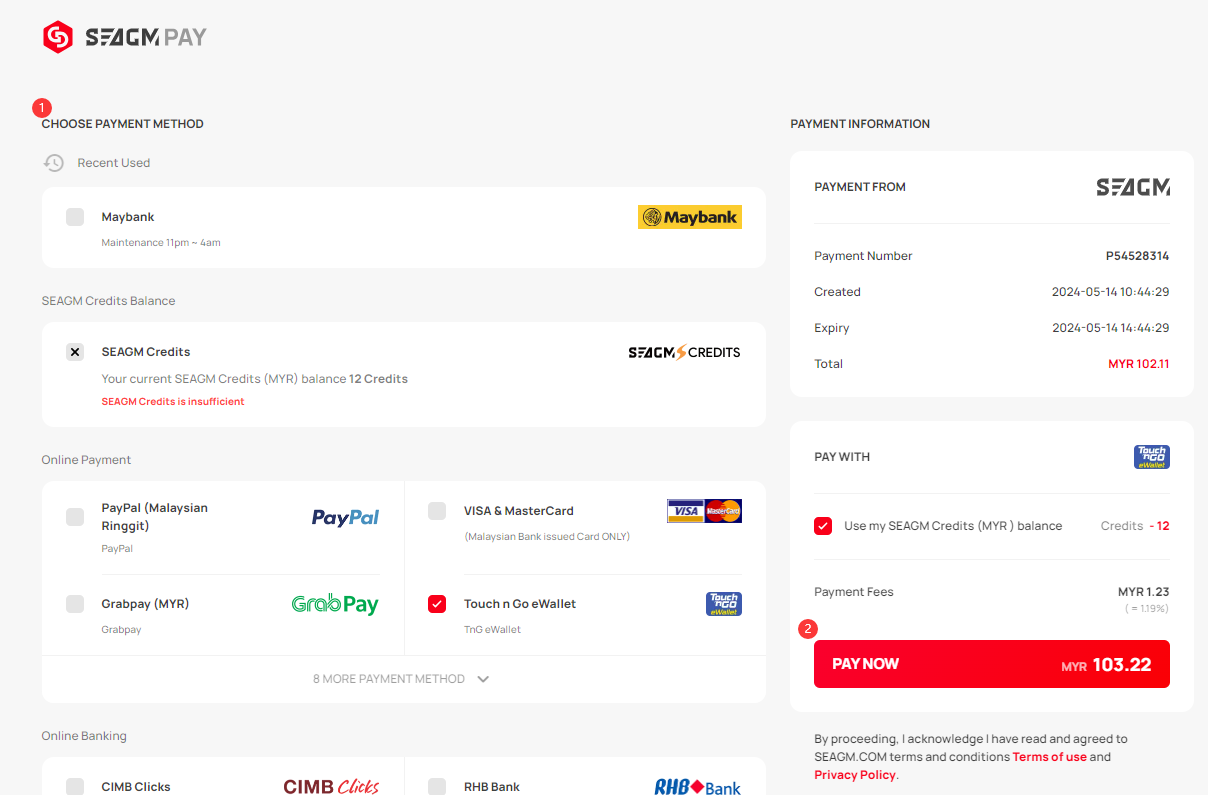This screenshot has height=795, width=1208.
Task: Click the PayPal logo
Action: (x=345, y=517)
